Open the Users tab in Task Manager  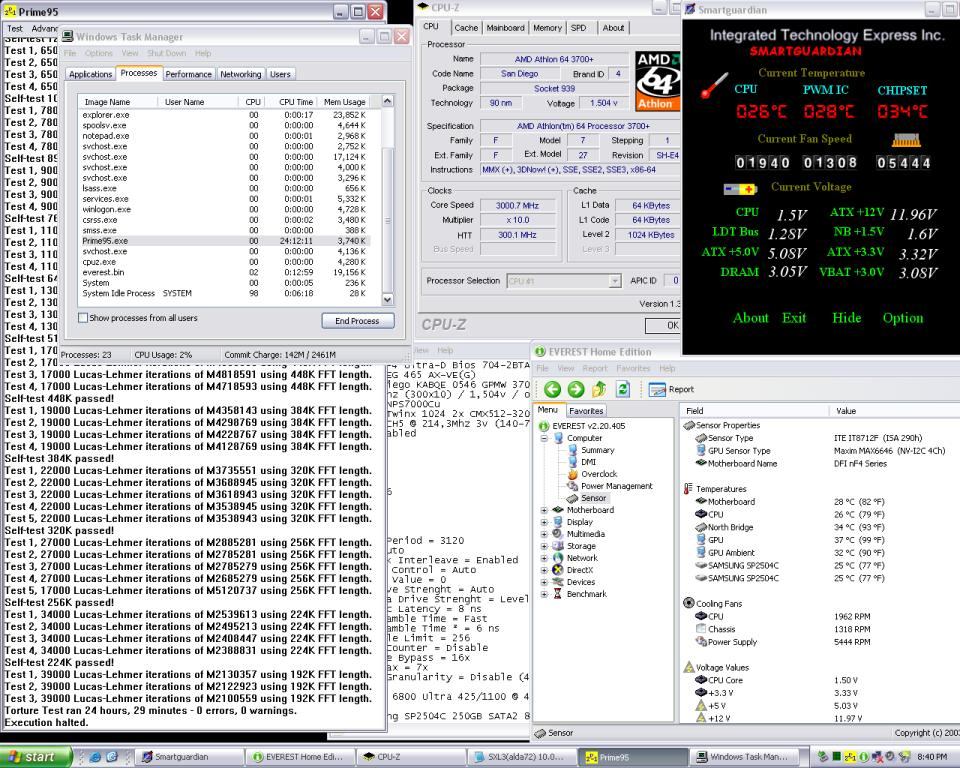[x=280, y=74]
